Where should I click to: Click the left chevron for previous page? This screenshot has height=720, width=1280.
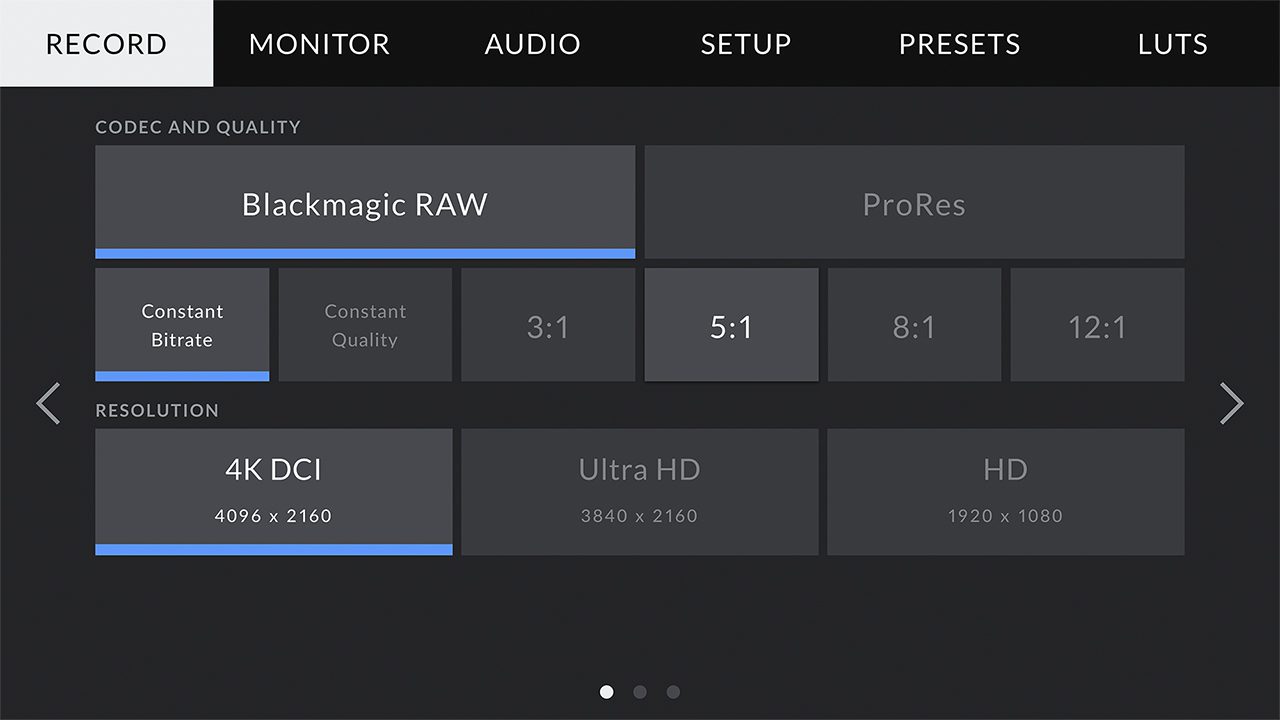pos(48,404)
